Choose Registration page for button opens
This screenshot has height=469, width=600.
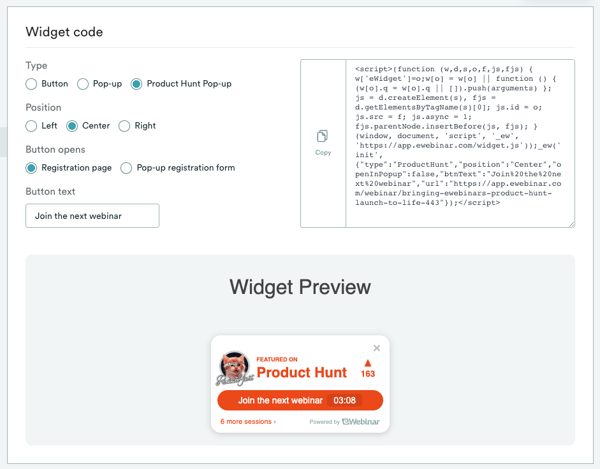(32, 168)
